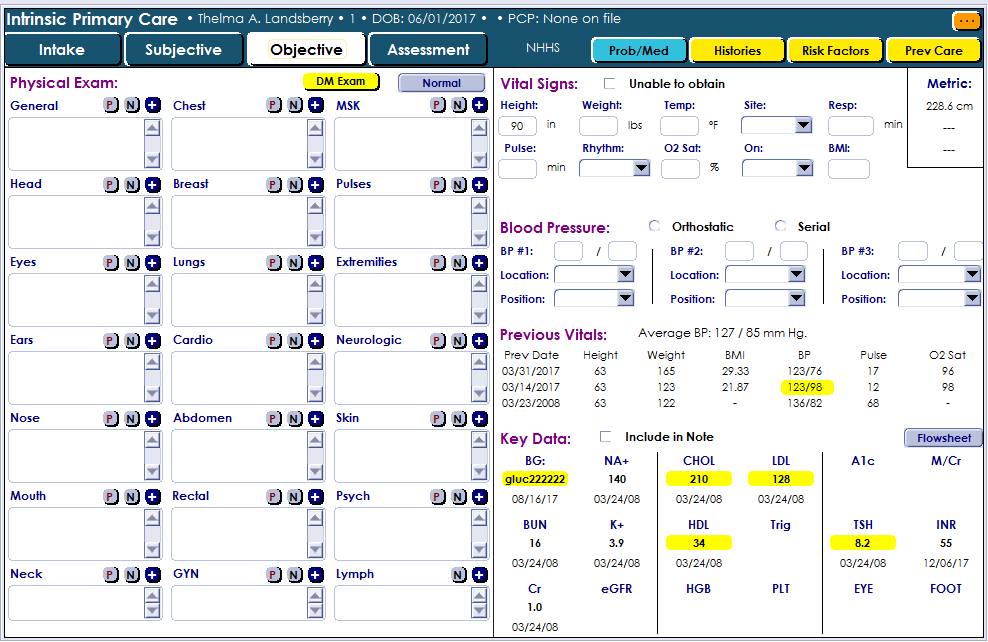The height and width of the screenshot is (642, 988).
Task: Select the Orthostatic radio button
Action: tap(655, 226)
